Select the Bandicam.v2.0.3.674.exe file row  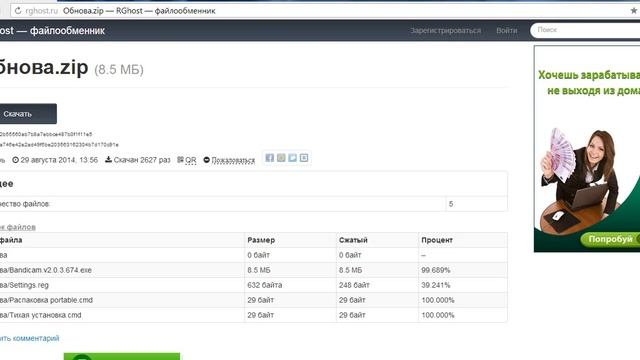253,270
